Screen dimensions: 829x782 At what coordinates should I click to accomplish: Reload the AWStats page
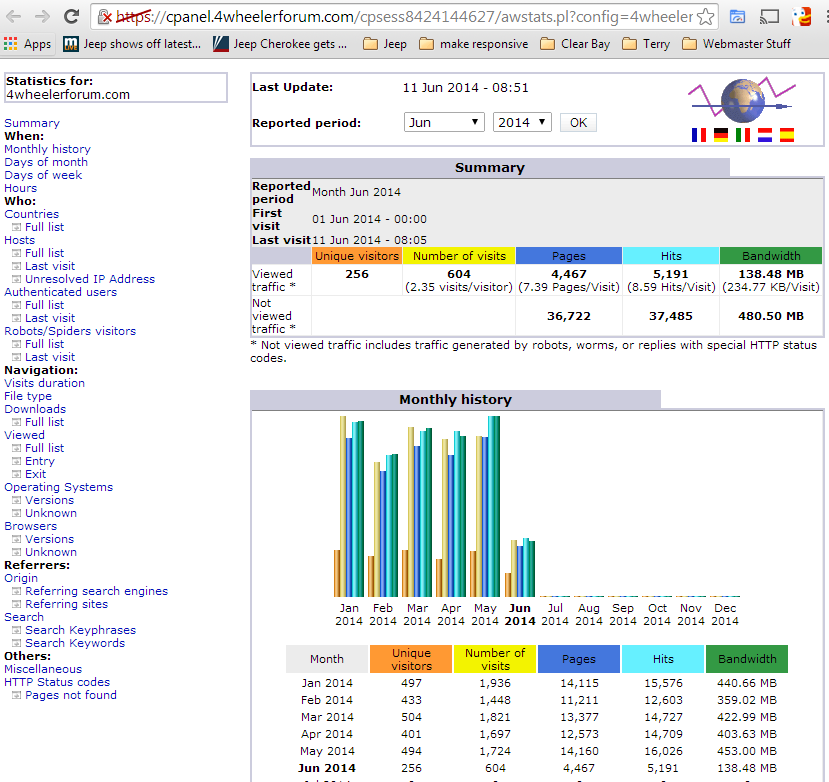click(71, 16)
